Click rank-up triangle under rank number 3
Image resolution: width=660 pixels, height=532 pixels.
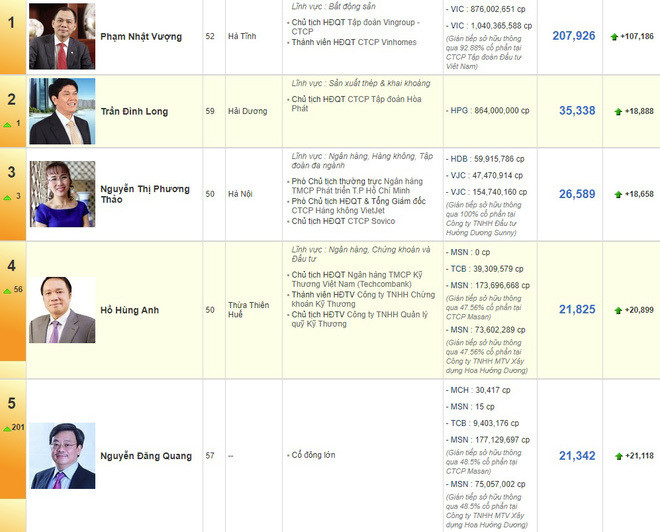click(6, 196)
